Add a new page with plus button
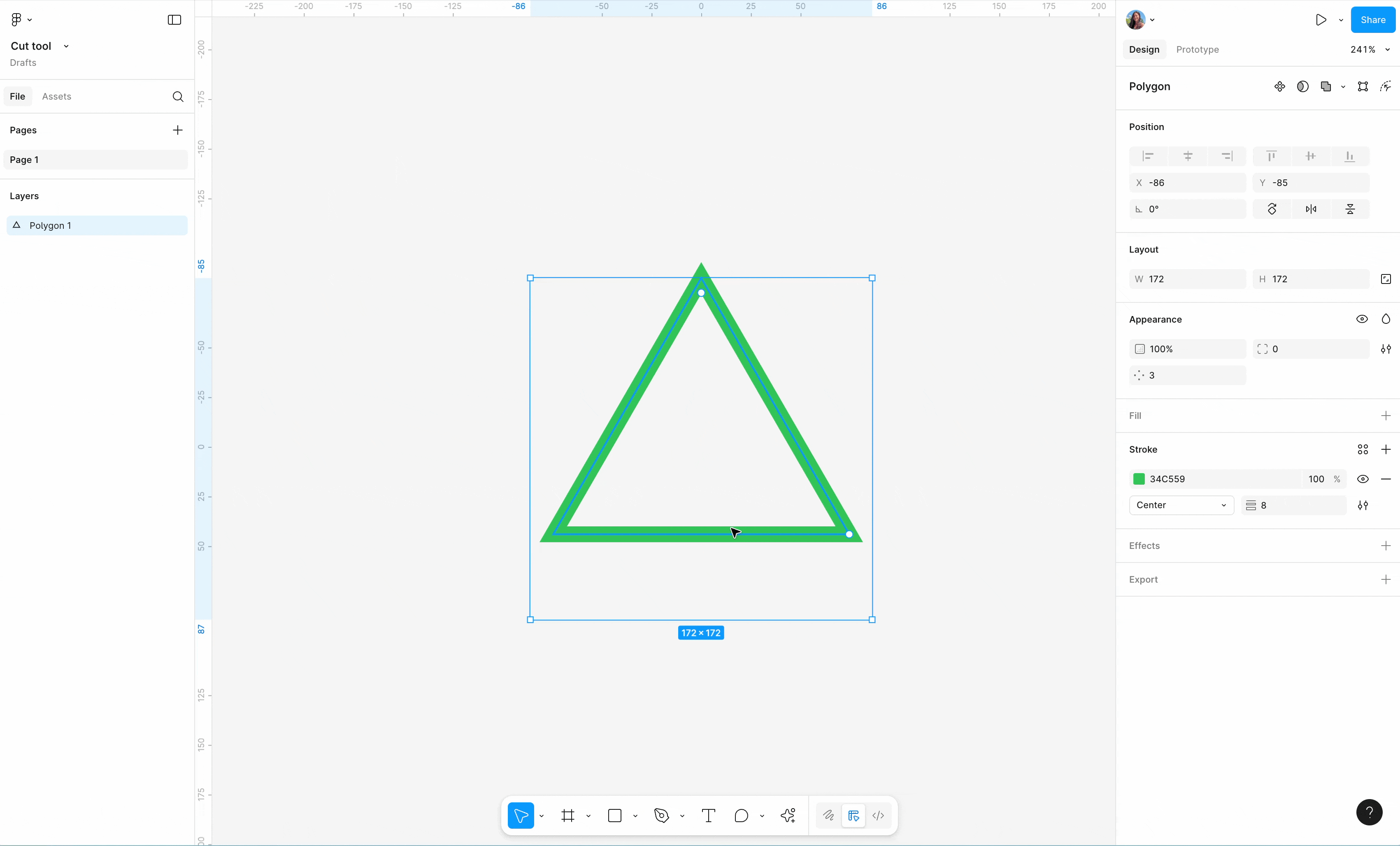Screen dimensions: 1400x846 [x=178, y=130]
